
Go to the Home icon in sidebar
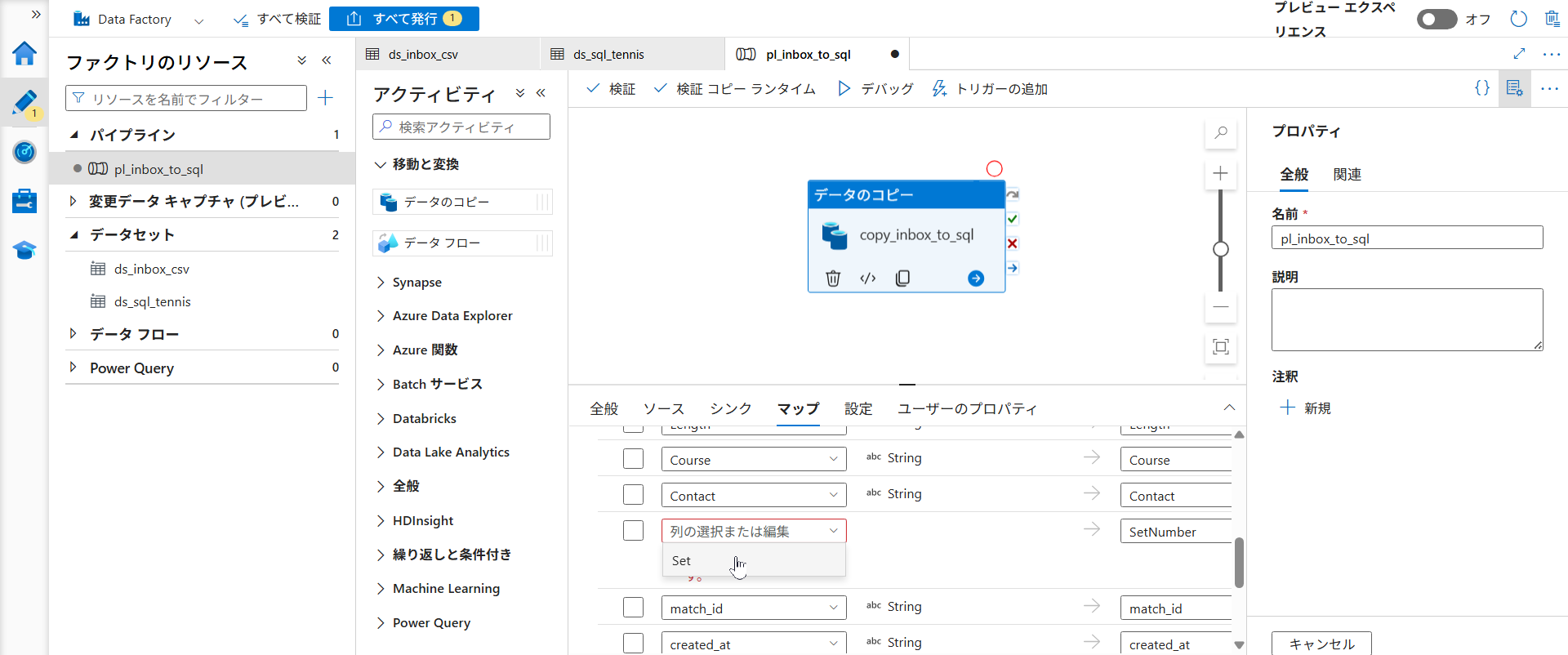24,54
